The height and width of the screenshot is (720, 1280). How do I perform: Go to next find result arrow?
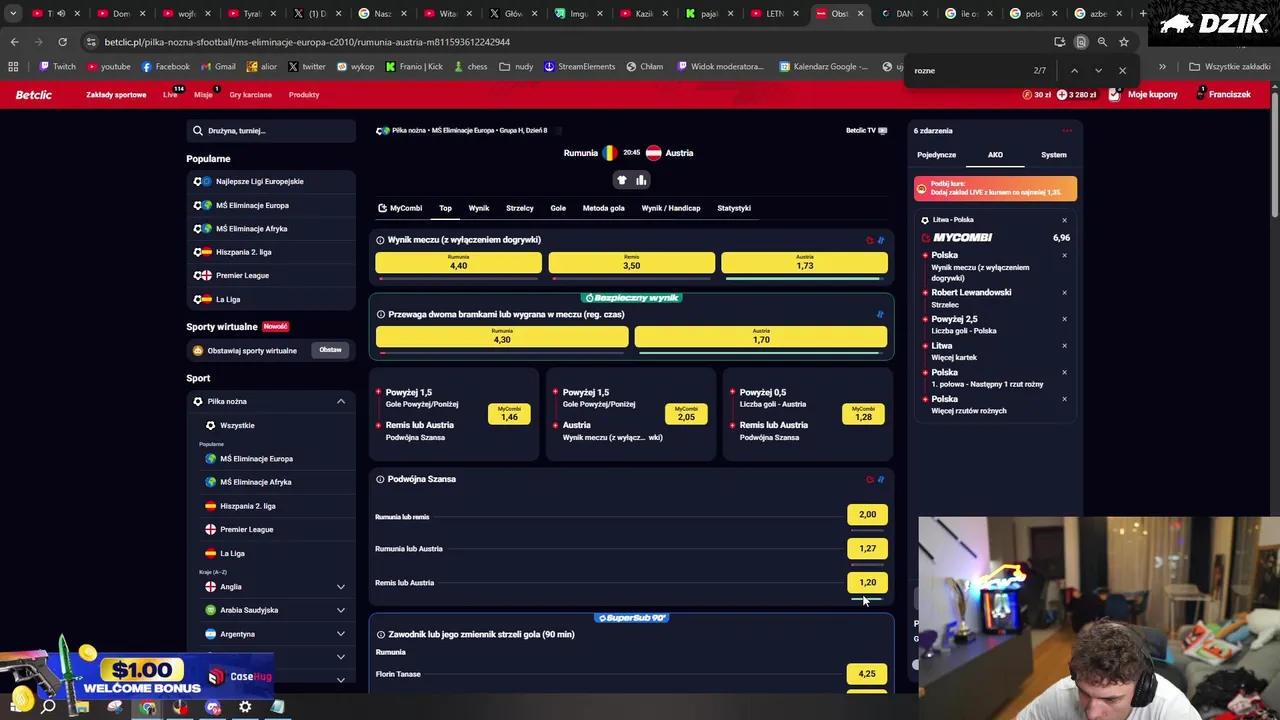1098,70
